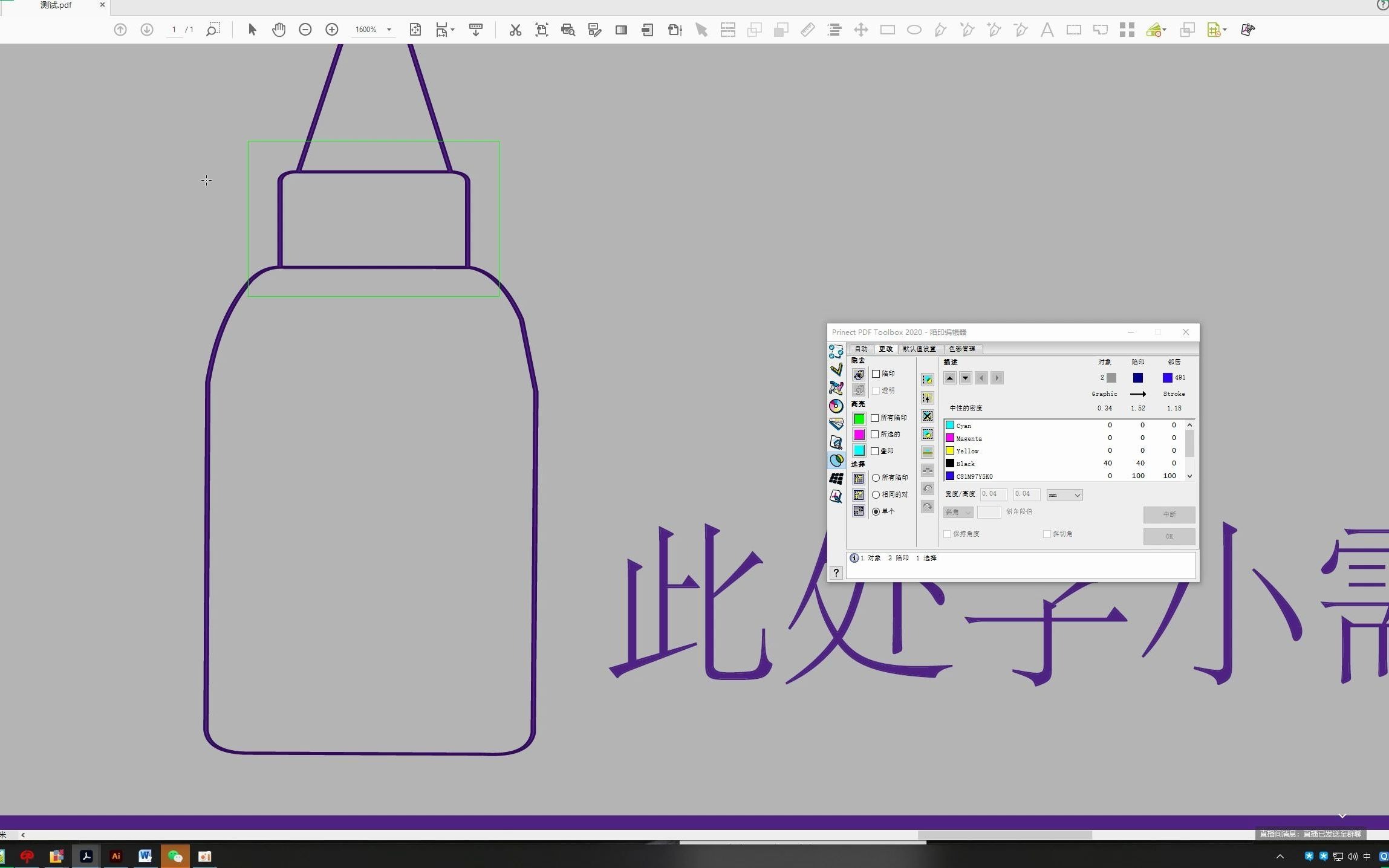Viewport: 1389px width, 868px height.
Task: Click the magenta highlight color swatch
Action: pyautogui.click(x=859, y=434)
